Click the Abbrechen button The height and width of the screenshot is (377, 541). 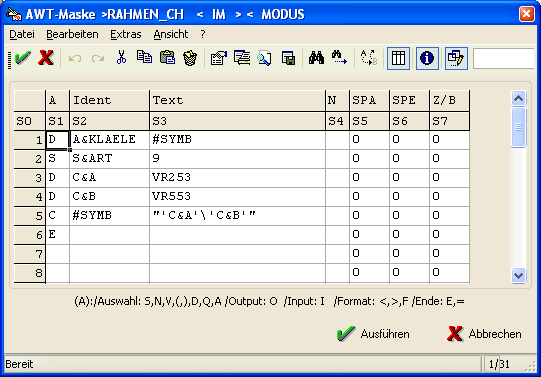point(484,334)
